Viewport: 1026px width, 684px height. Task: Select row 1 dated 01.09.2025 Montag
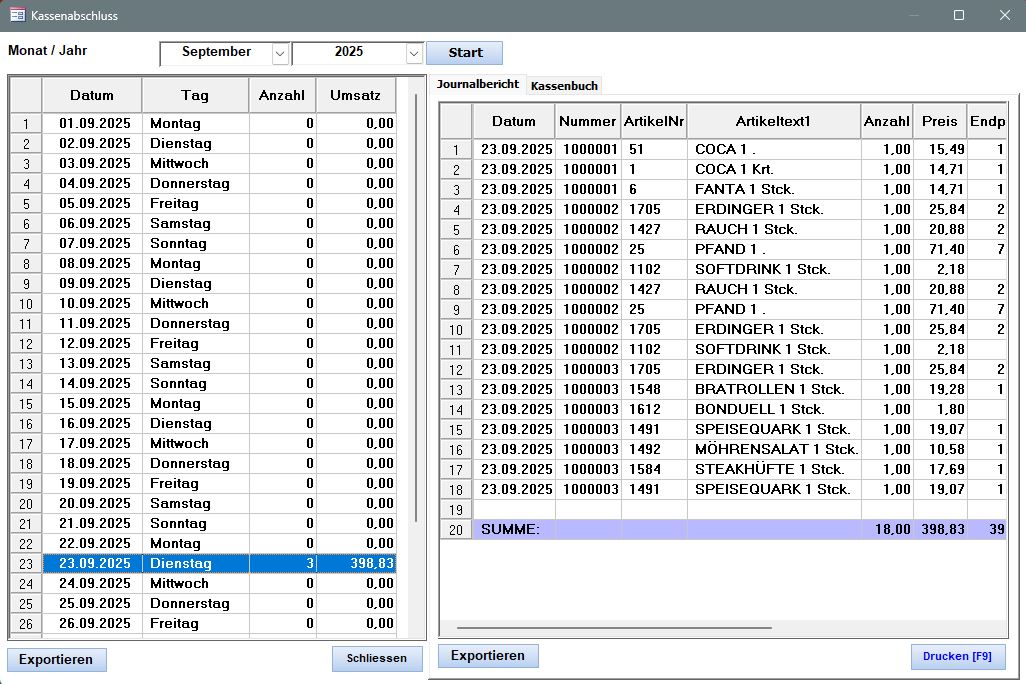click(x=200, y=124)
